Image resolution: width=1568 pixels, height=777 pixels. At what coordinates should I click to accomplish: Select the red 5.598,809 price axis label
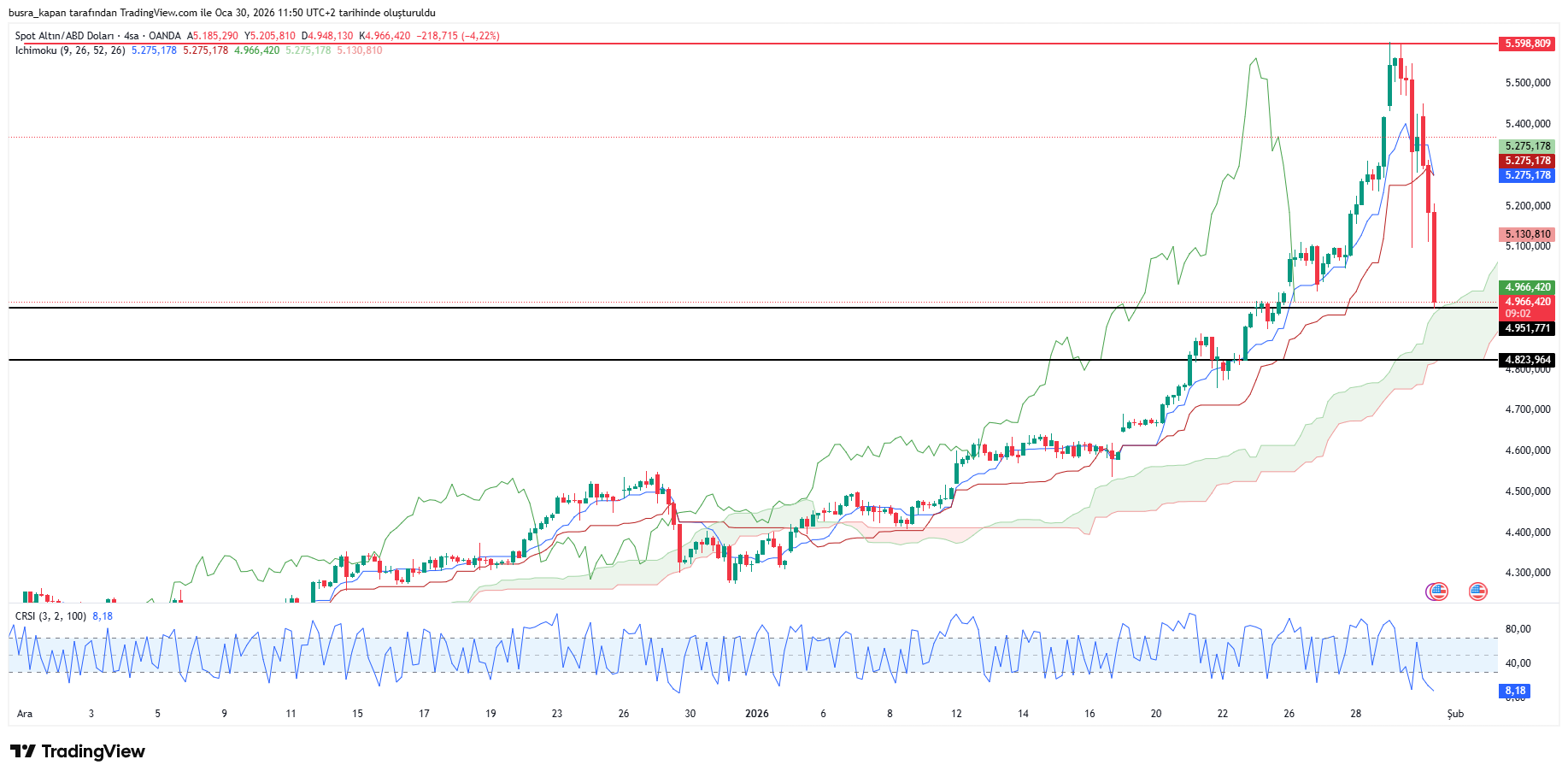(1527, 44)
